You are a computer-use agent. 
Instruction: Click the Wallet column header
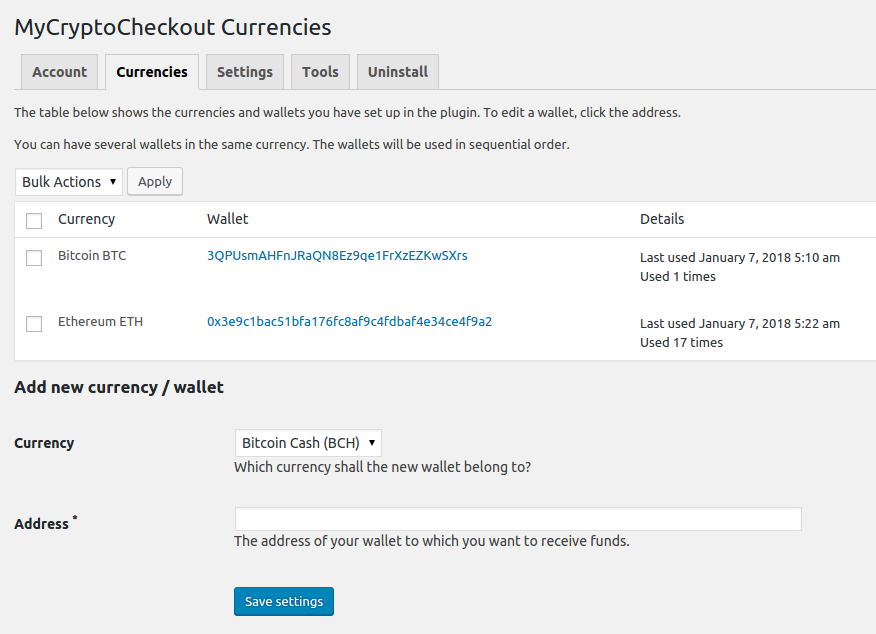(x=227, y=219)
